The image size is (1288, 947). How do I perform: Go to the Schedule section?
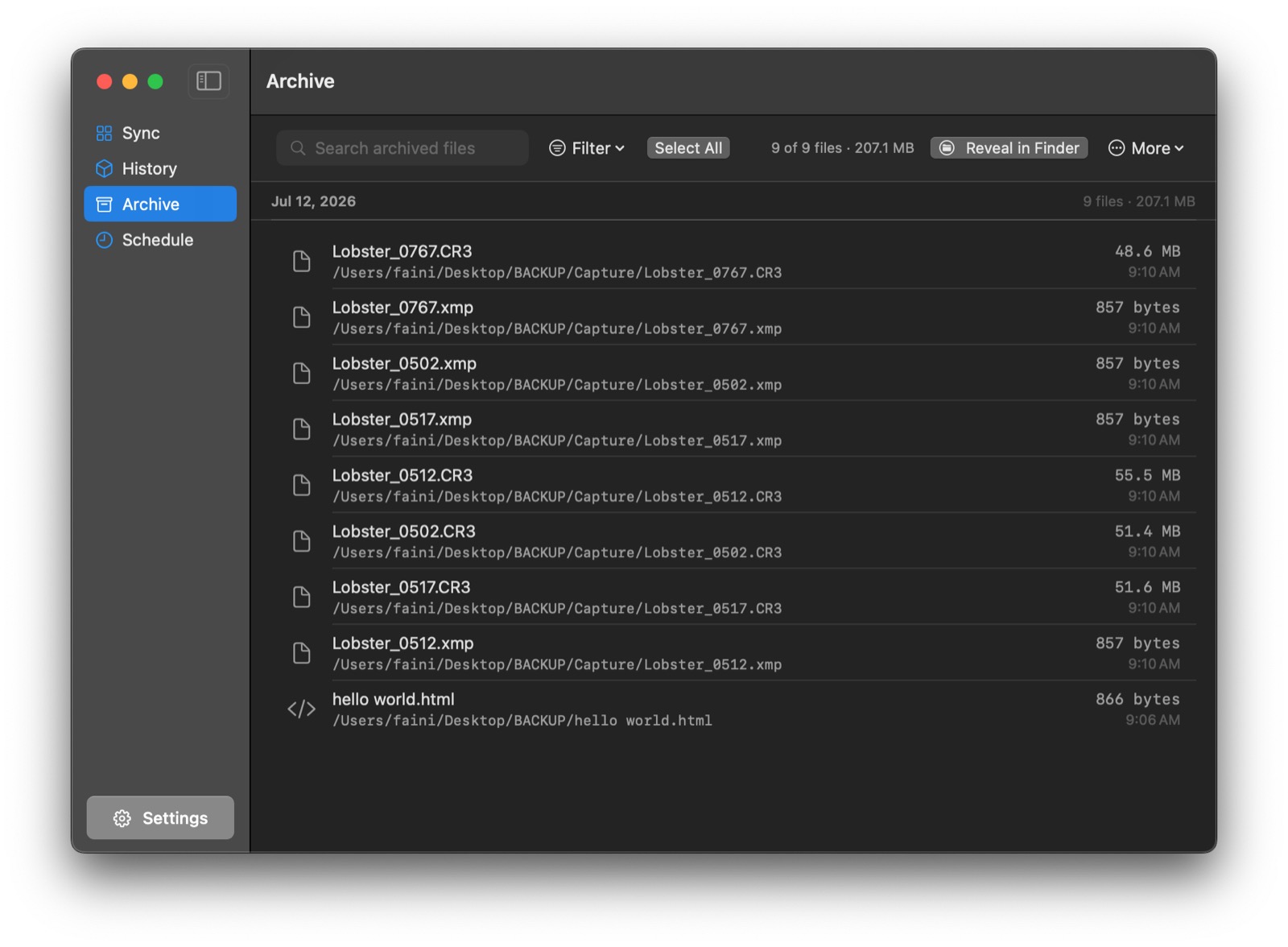(x=160, y=240)
